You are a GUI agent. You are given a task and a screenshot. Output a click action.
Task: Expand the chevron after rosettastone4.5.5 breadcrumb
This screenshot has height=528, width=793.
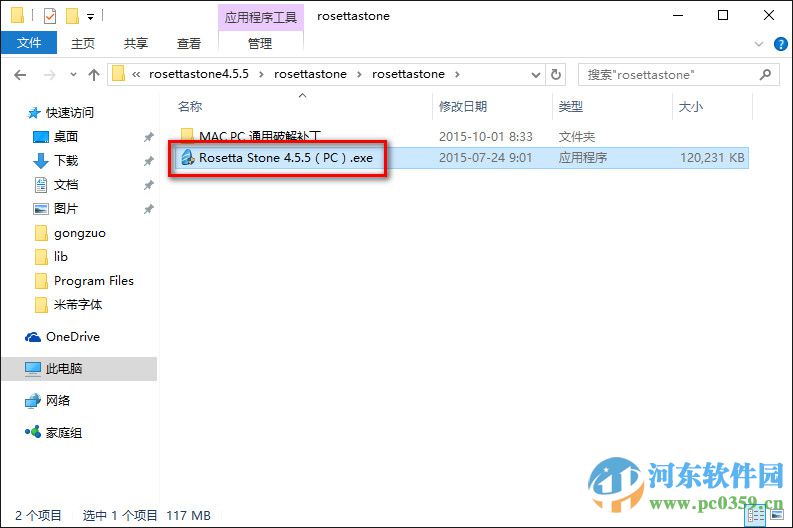pyautogui.click(x=261, y=74)
